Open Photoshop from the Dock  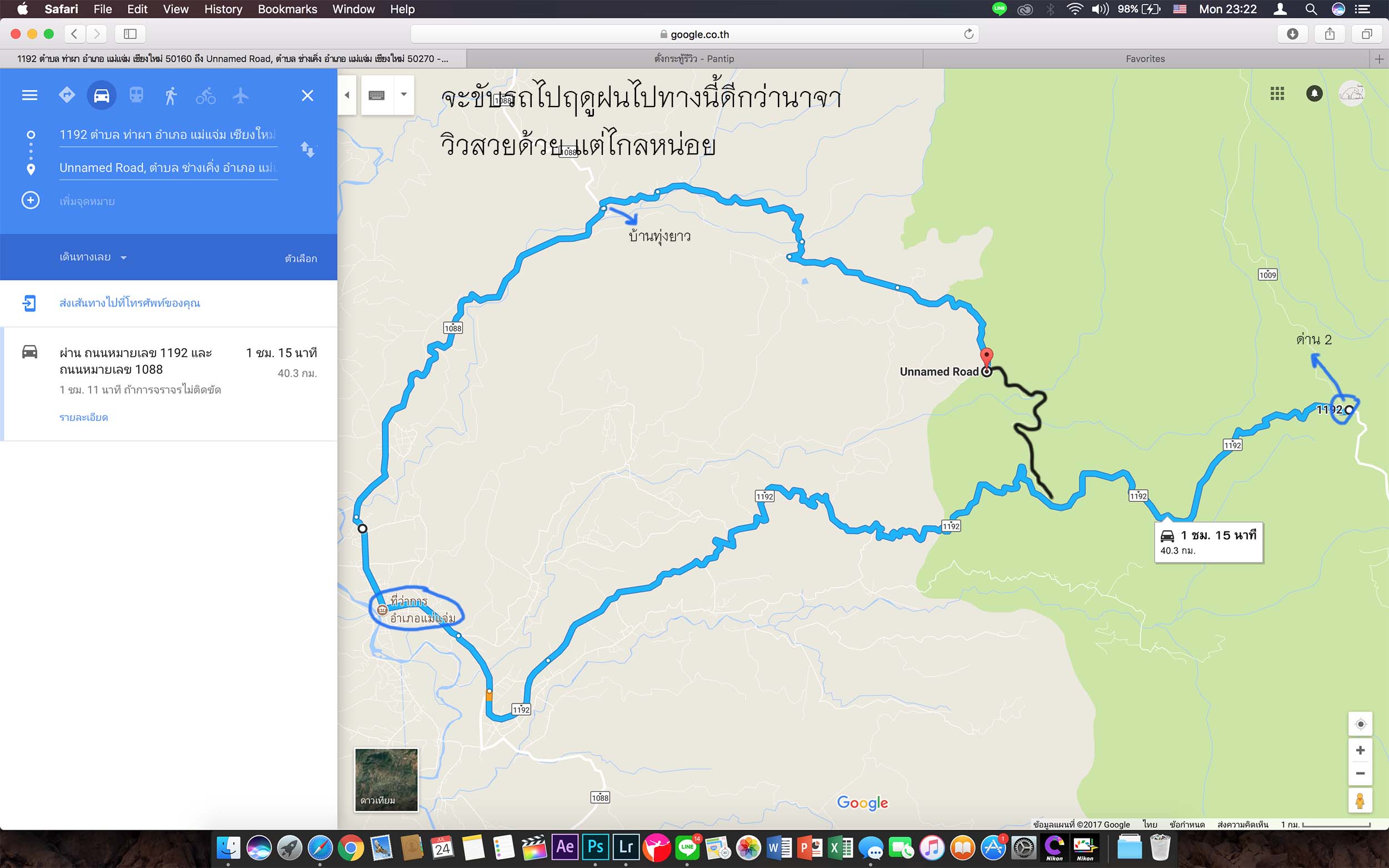point(596,847)
